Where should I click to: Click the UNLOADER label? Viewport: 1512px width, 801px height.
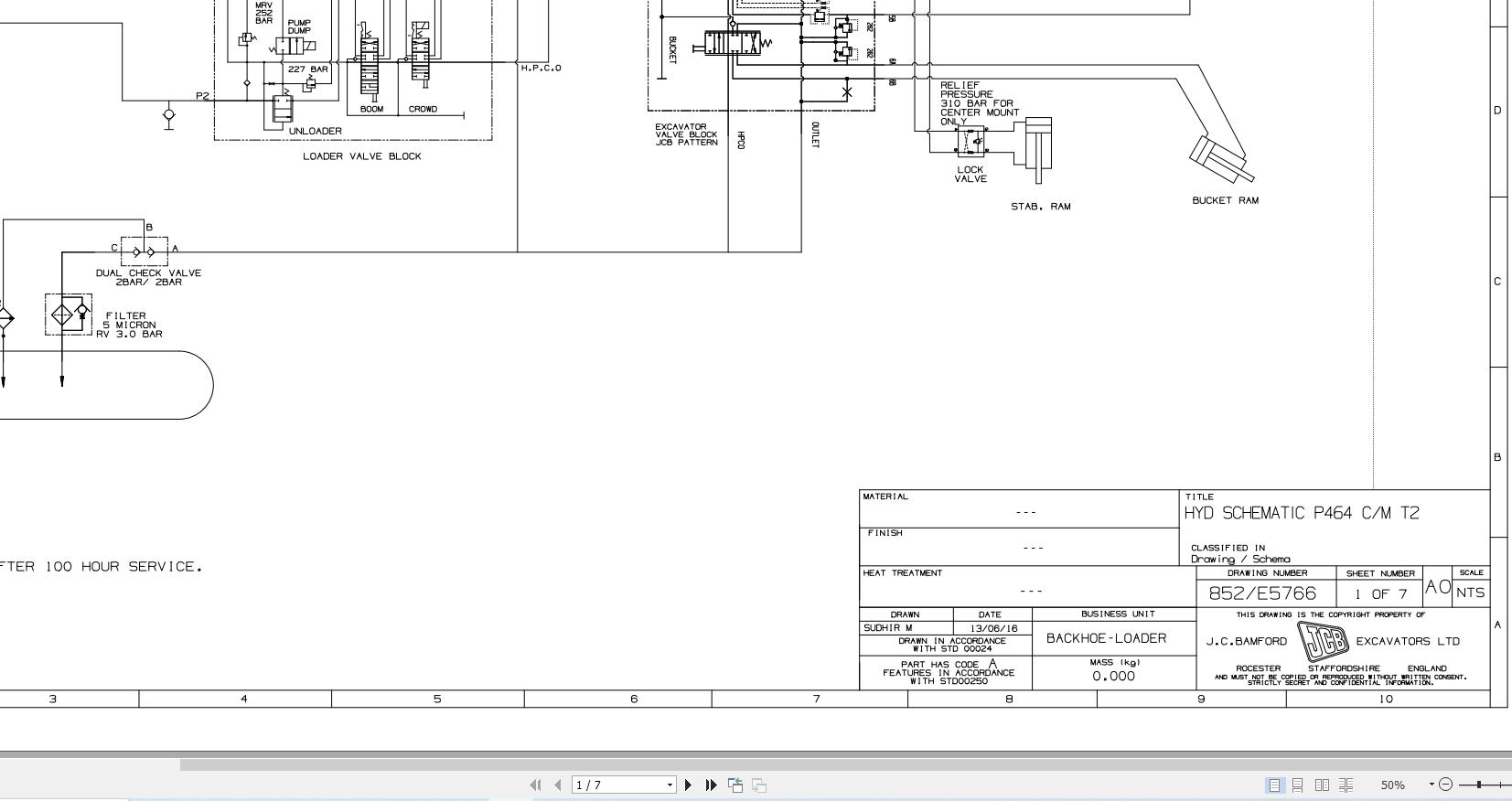click(316, 131)
